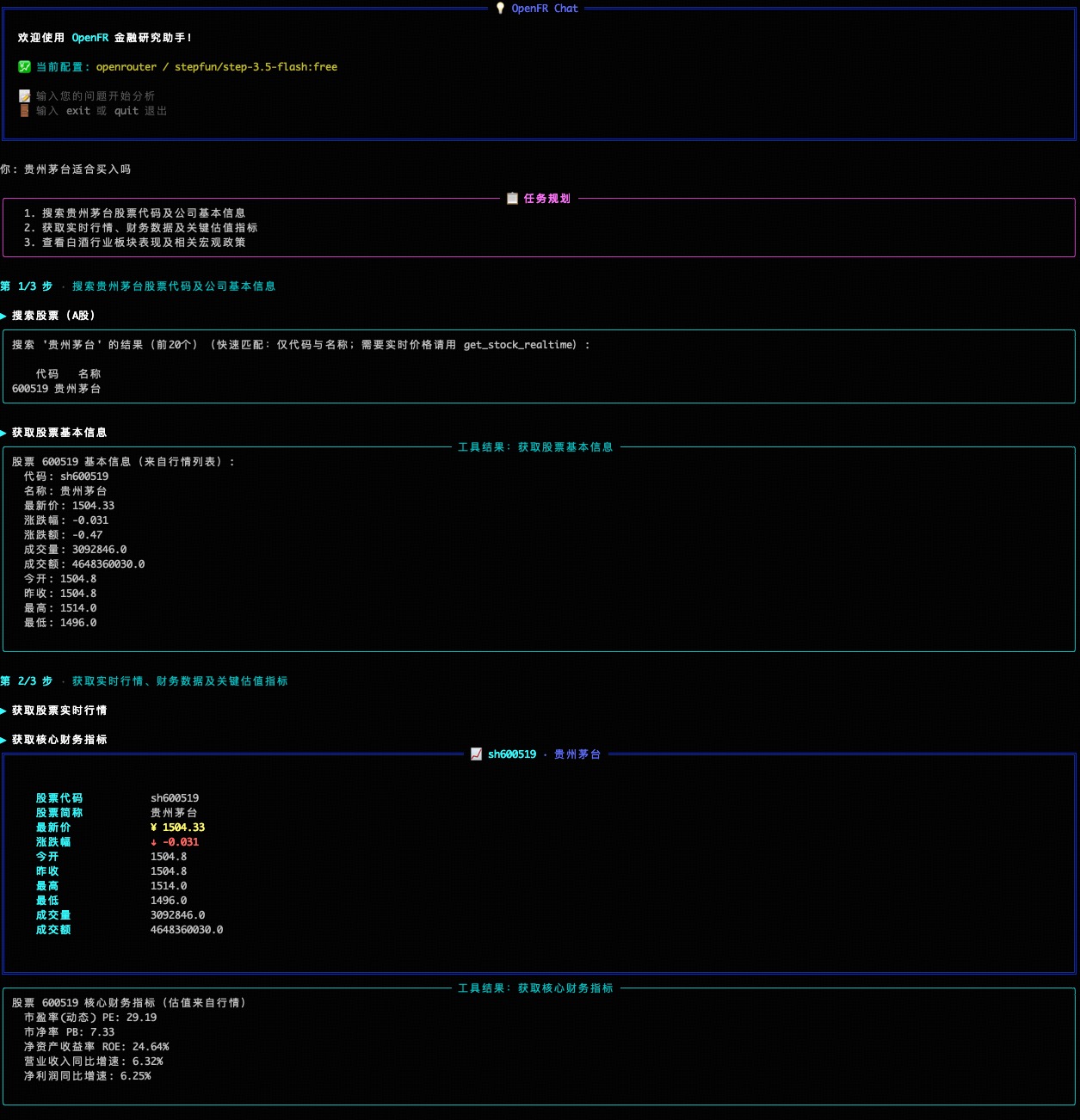Click the 🚪 door icon beside exit instruction

[24, 110]
